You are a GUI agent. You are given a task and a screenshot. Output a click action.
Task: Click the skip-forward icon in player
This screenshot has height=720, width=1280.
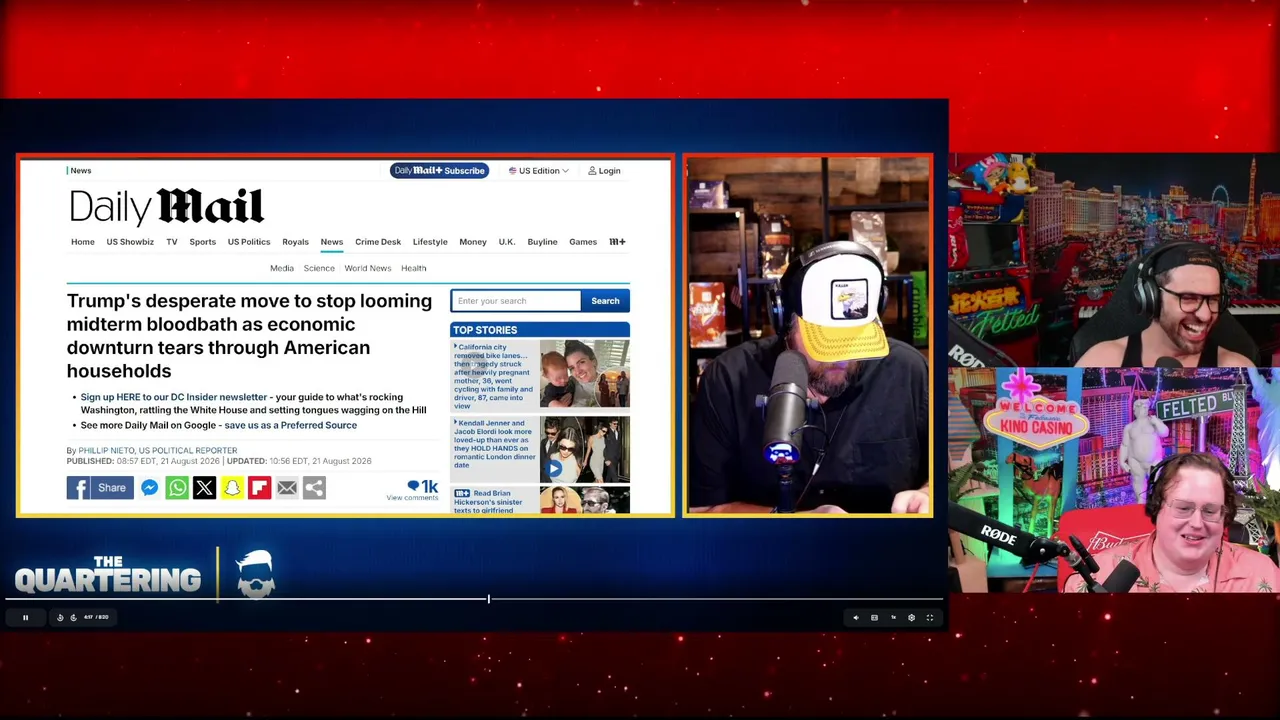tap(73, 618)
